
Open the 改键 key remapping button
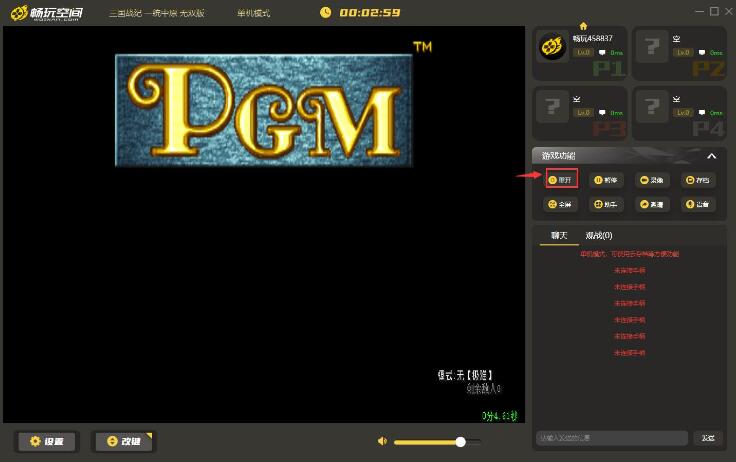pos(124,441)
